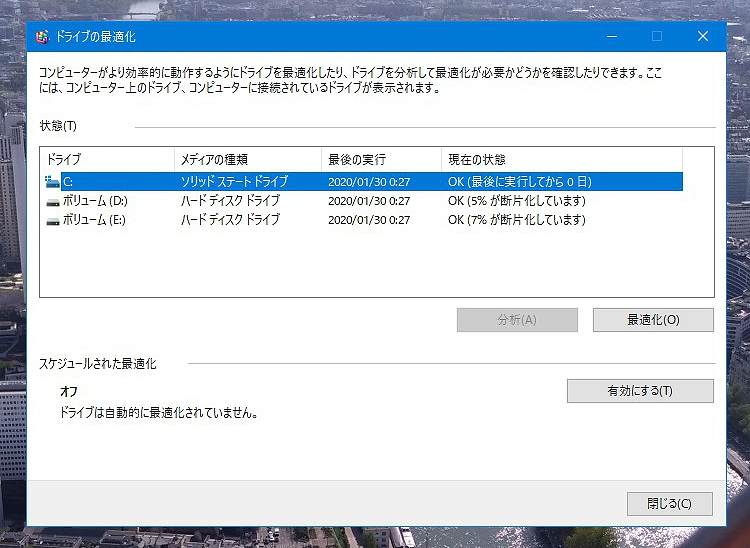Click the last run date of E: row
750x548 pixels.
(x=369, y=220)
